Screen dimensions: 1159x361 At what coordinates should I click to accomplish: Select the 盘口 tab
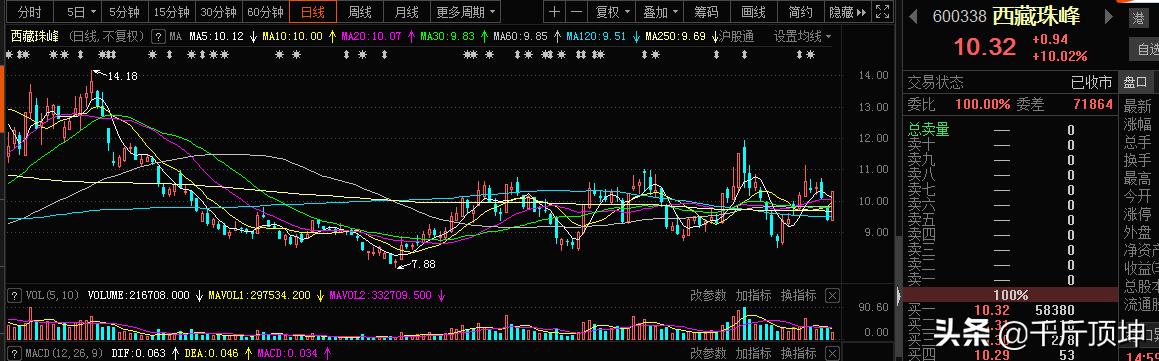pyautogui.click(x=1135, y=82)
